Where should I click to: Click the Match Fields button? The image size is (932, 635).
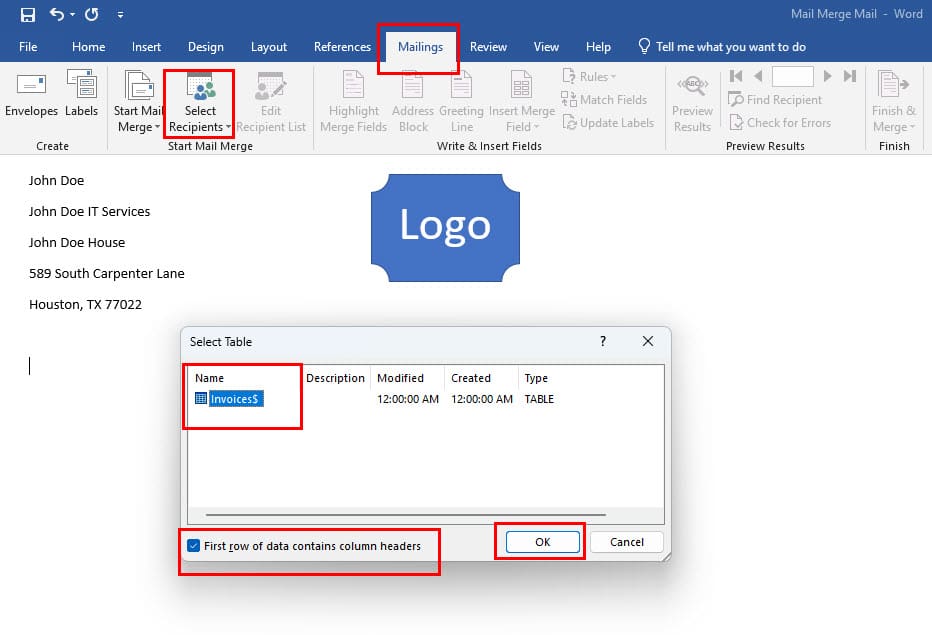[604, 99]
